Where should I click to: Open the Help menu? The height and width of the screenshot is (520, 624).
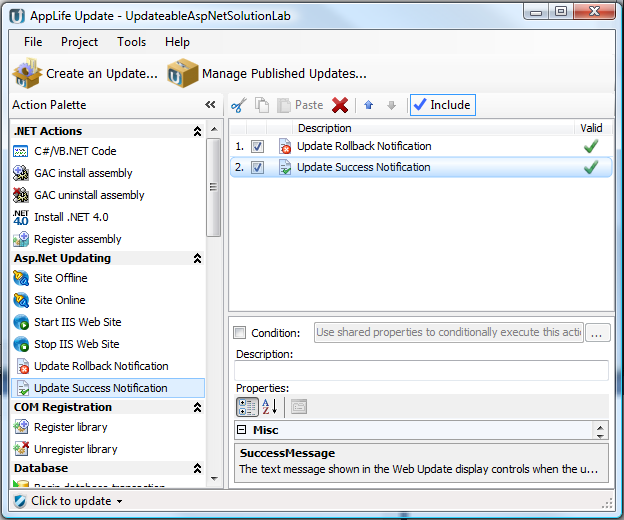click(x=177, y=42)
